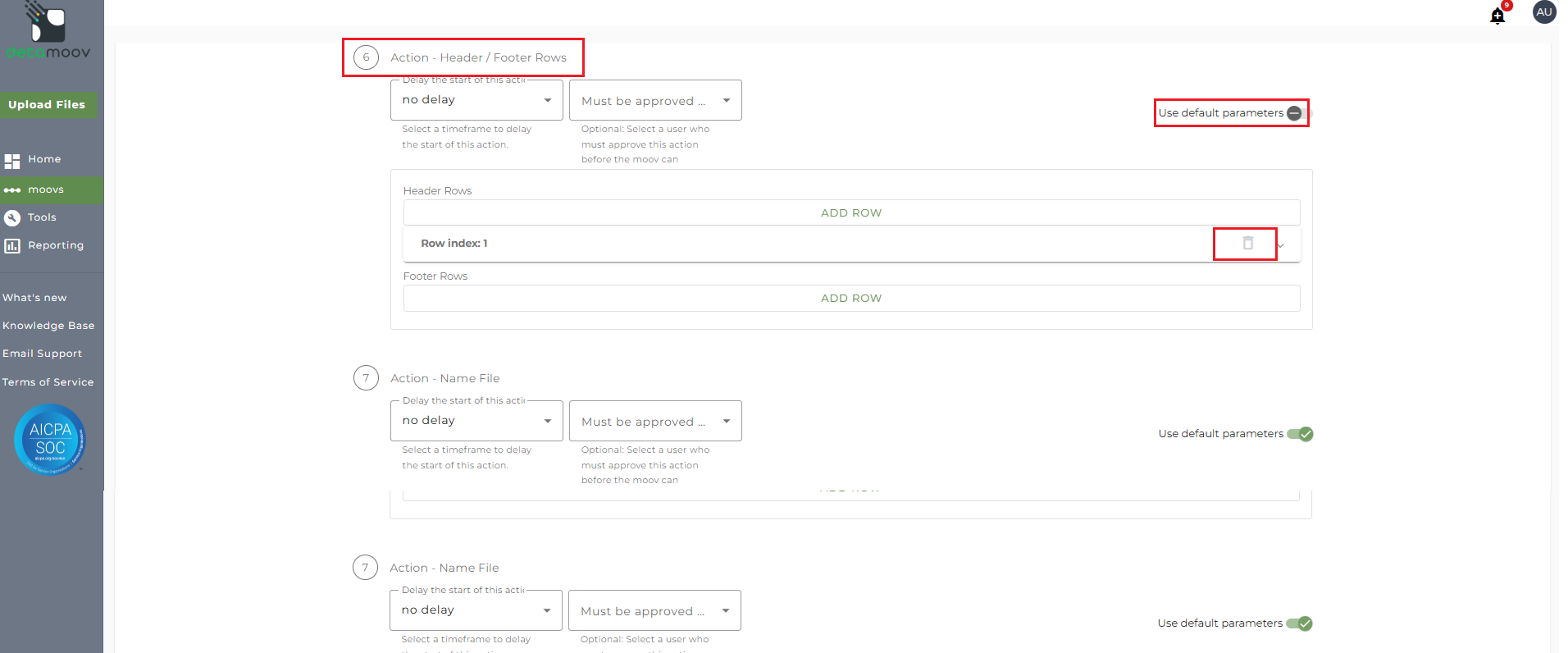
Task: Open the AU user avatar menu
Action: click(1543, 12)
